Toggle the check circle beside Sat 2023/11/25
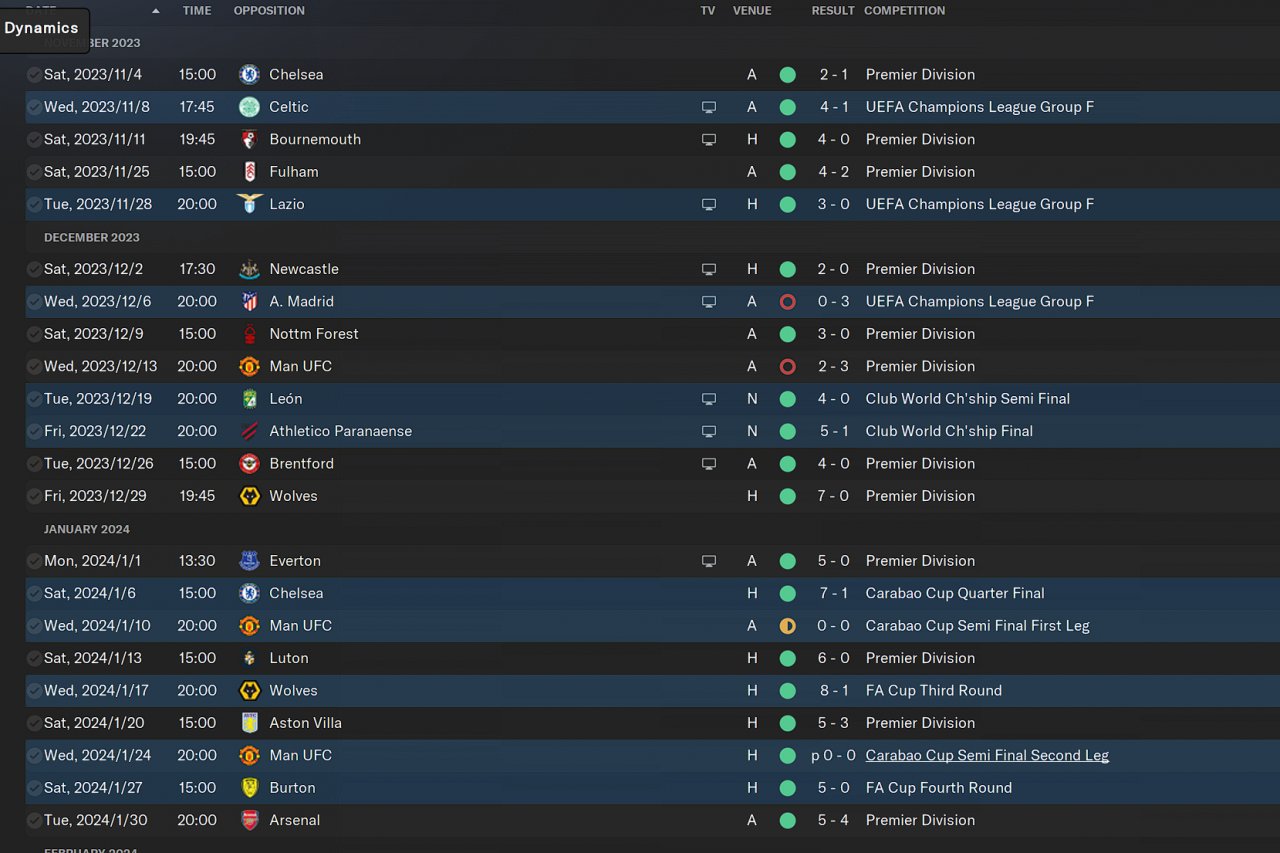The height and width of the screenshot is (853, 1280). tap(34, 172)
